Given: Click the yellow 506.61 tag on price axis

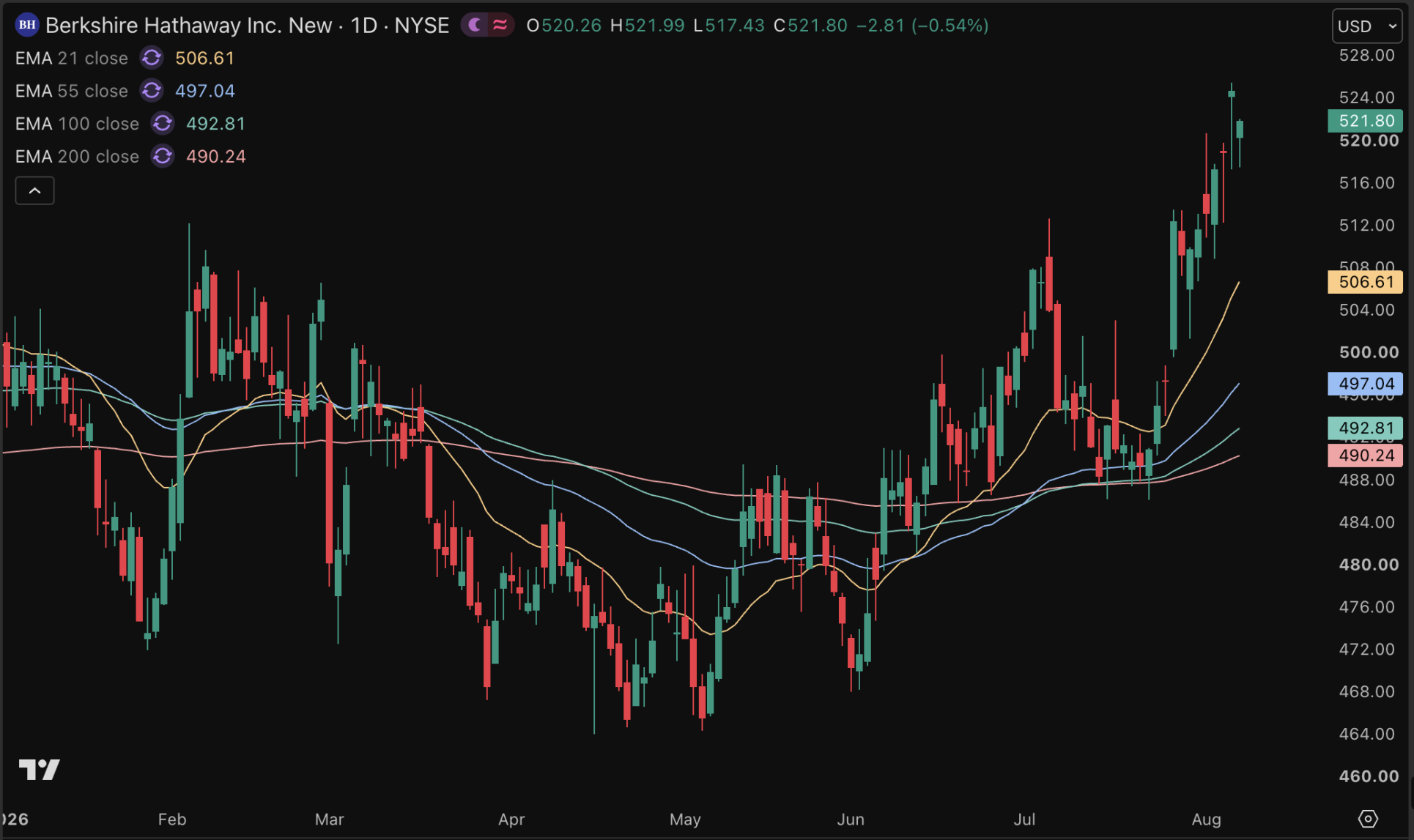Looking at the screenshot, I should 1366,282.
